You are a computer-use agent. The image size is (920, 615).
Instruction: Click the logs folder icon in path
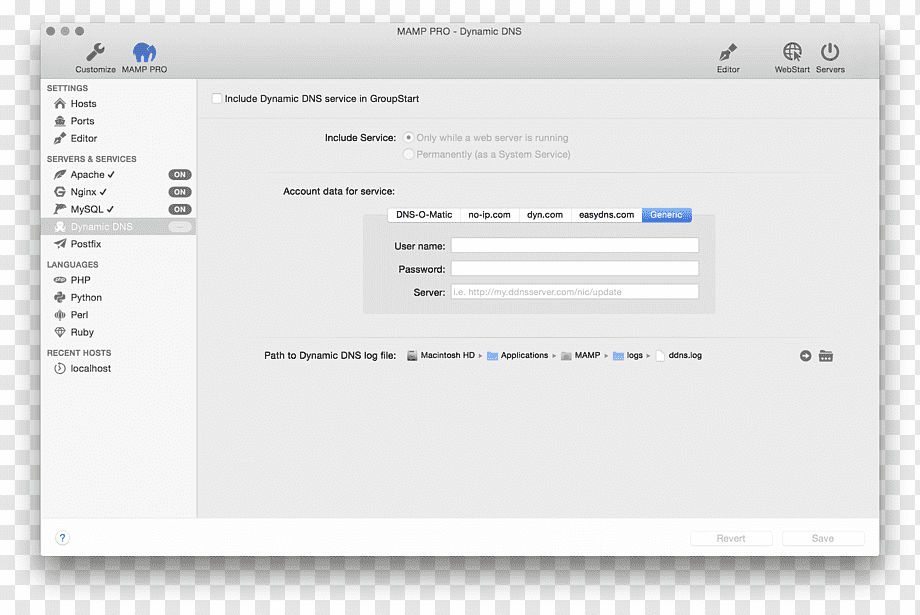(x=618, y=356)
